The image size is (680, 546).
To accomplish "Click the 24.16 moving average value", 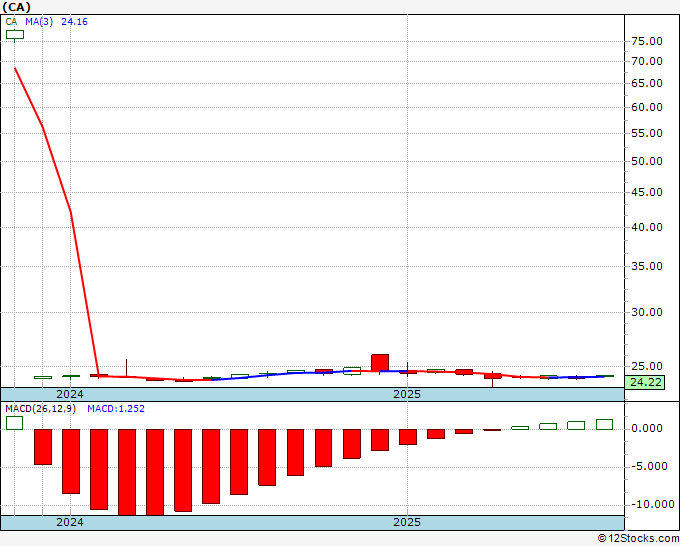I will pyautogui.click(x=74, y=22).
